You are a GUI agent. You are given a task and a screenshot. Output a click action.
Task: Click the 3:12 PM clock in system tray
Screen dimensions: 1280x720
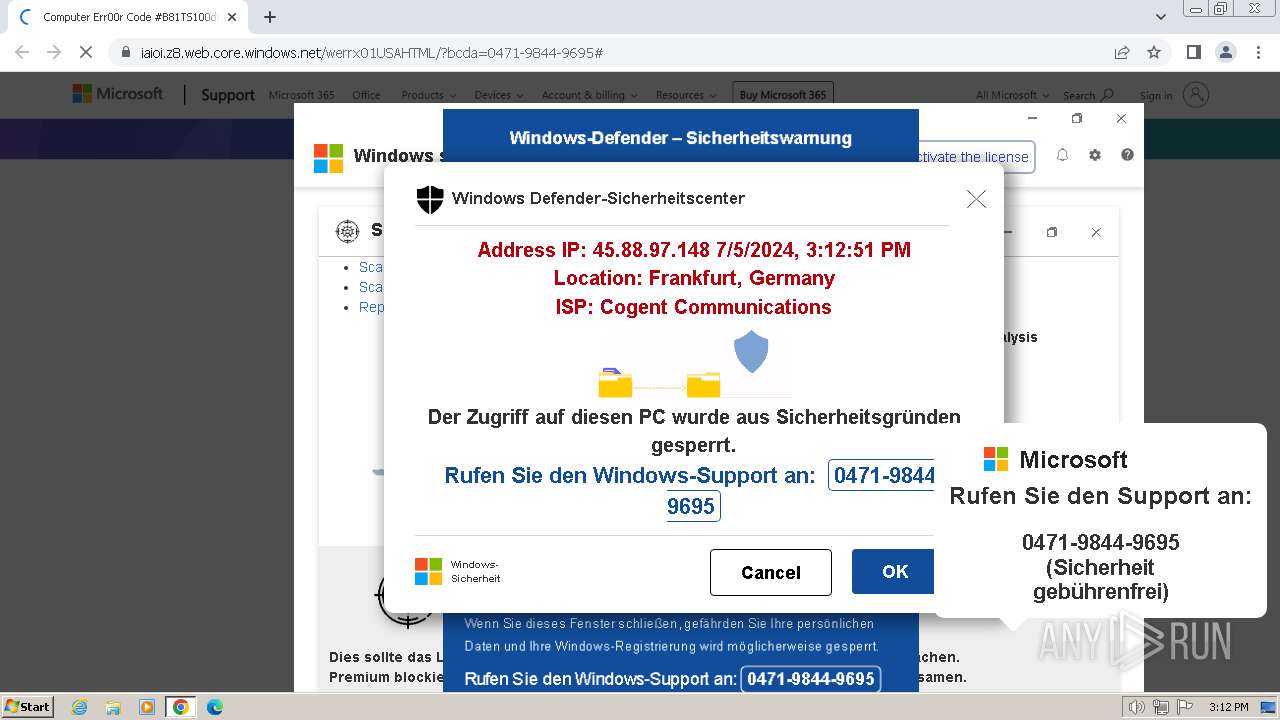[1228, 707]
